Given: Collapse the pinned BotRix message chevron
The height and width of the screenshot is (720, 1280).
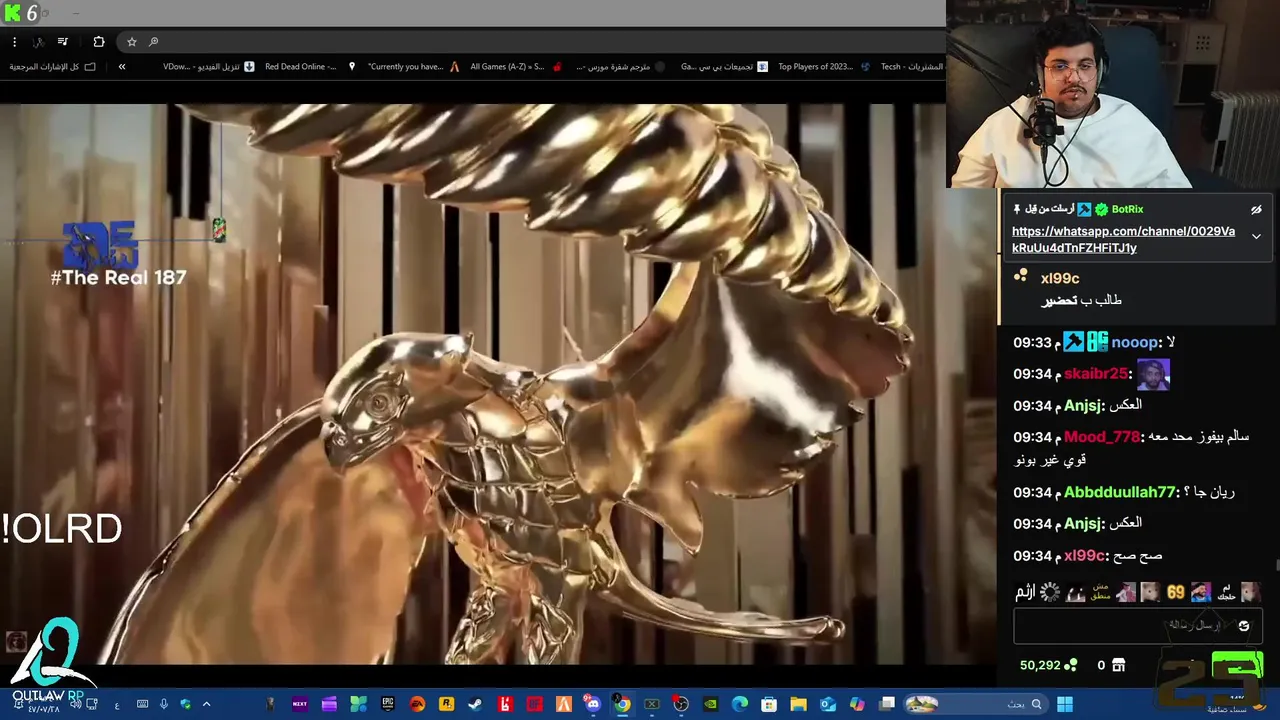Looking at the screenshot, I should click(x=1256, y=237).
